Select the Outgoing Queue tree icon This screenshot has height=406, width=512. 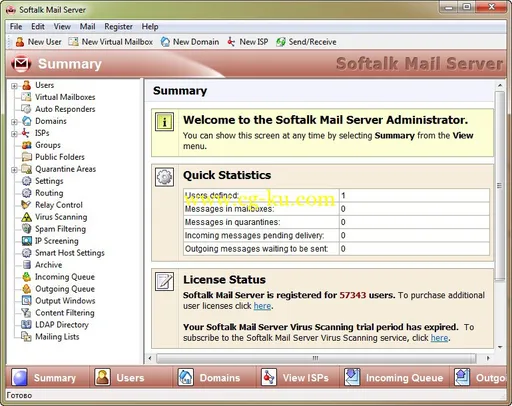(27, 289)
